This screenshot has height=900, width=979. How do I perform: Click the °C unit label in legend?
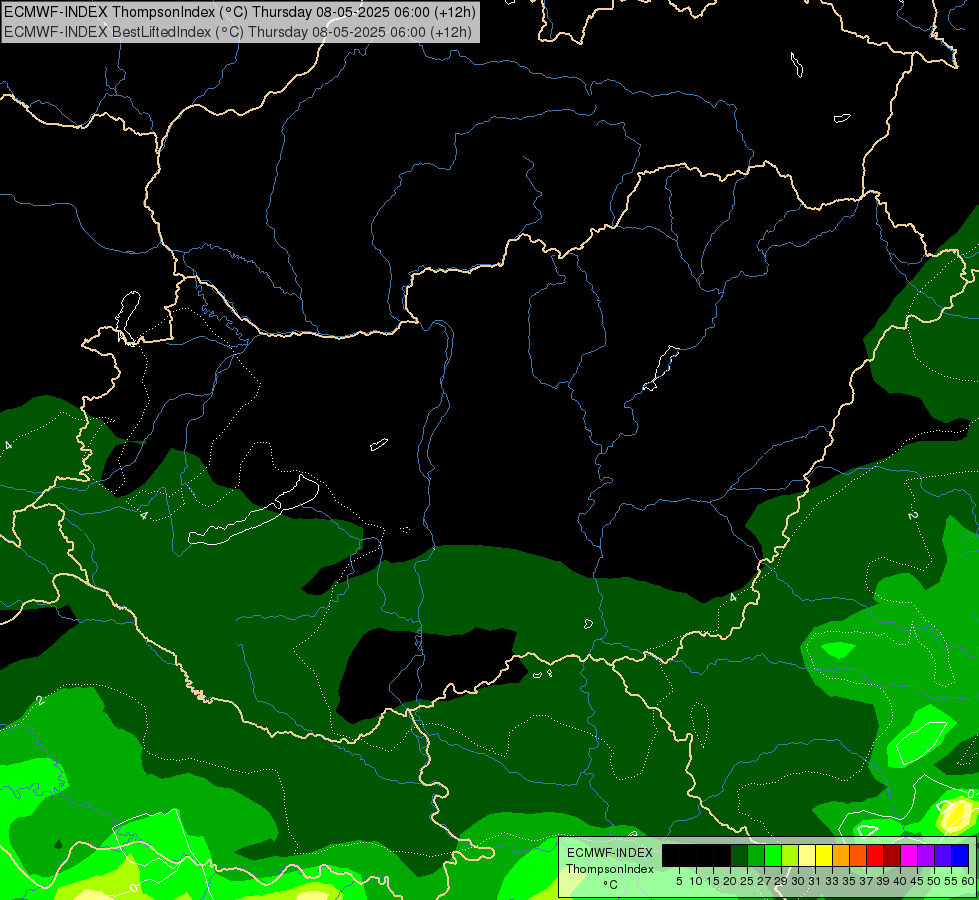click(611, 885)
